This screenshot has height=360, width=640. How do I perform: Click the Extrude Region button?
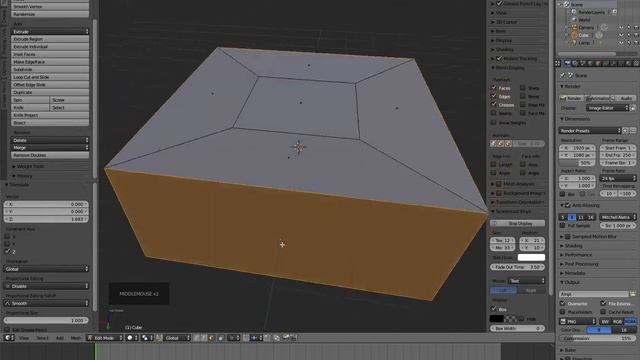(50, 39)
